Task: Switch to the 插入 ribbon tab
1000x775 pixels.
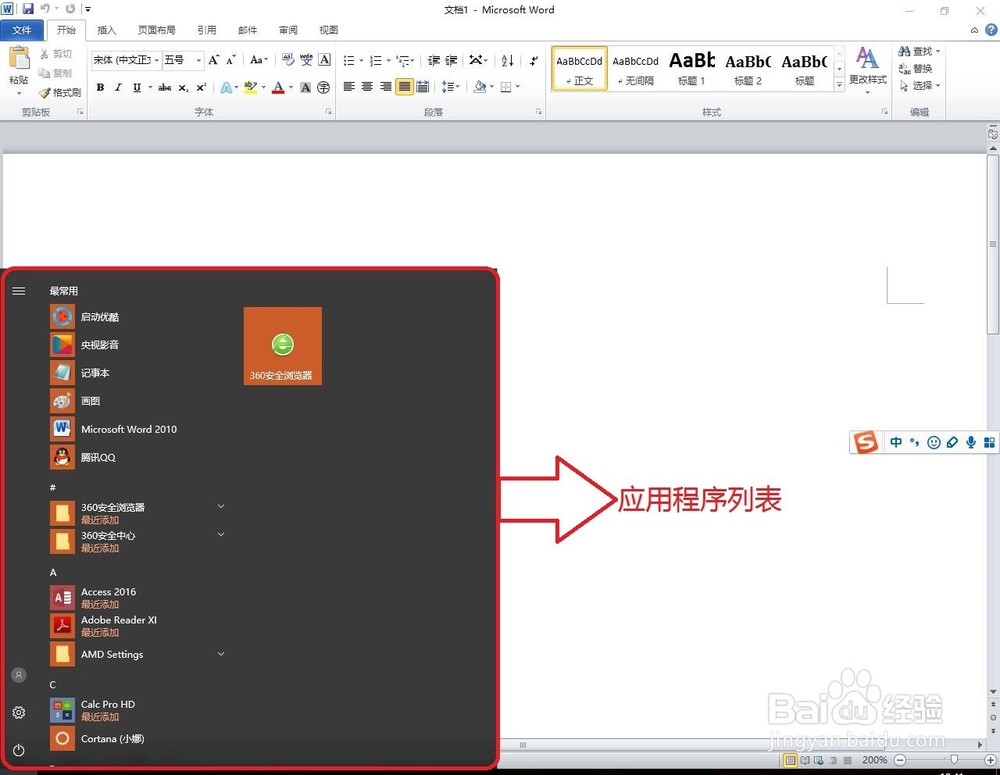Action: [x=107, y=29]
